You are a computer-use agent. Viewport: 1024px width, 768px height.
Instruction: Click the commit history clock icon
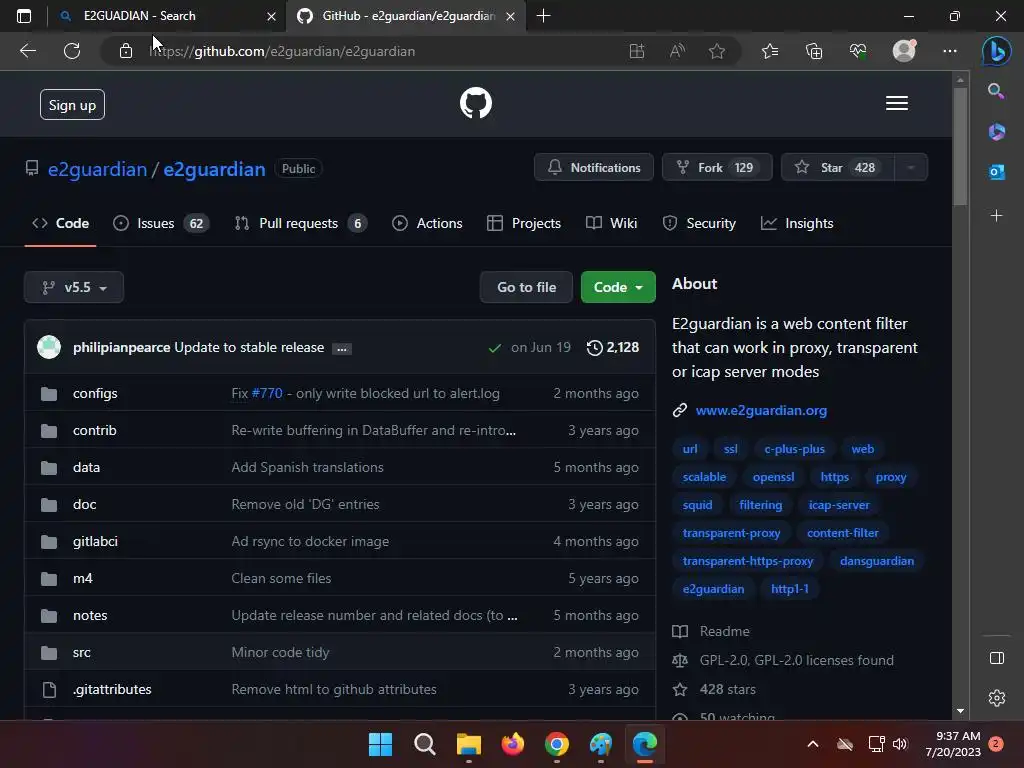[594, 347]
